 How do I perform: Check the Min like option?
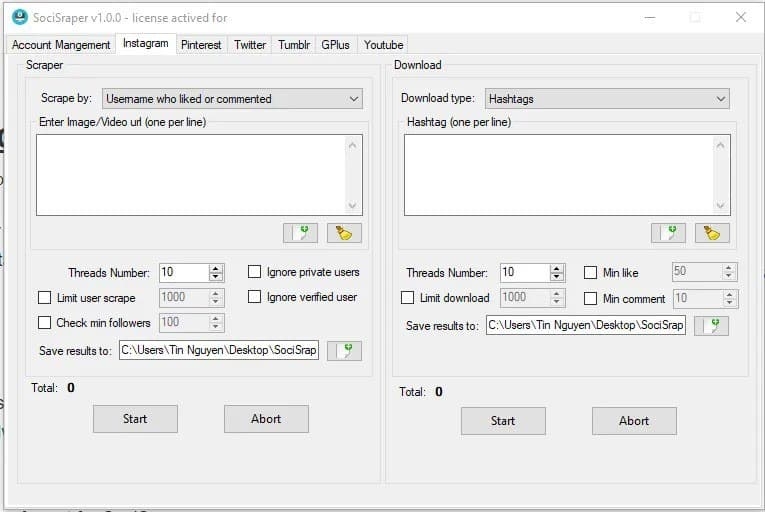[590, 272]
